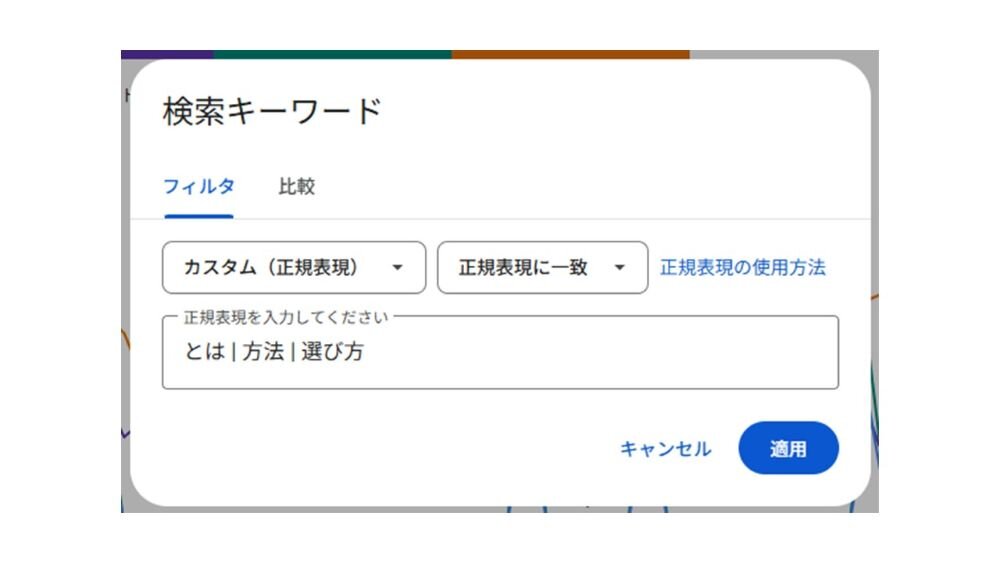Focus the empty area of the regex input field
The width and height of the screenshot is (1000, 563).
click(600, 353)
